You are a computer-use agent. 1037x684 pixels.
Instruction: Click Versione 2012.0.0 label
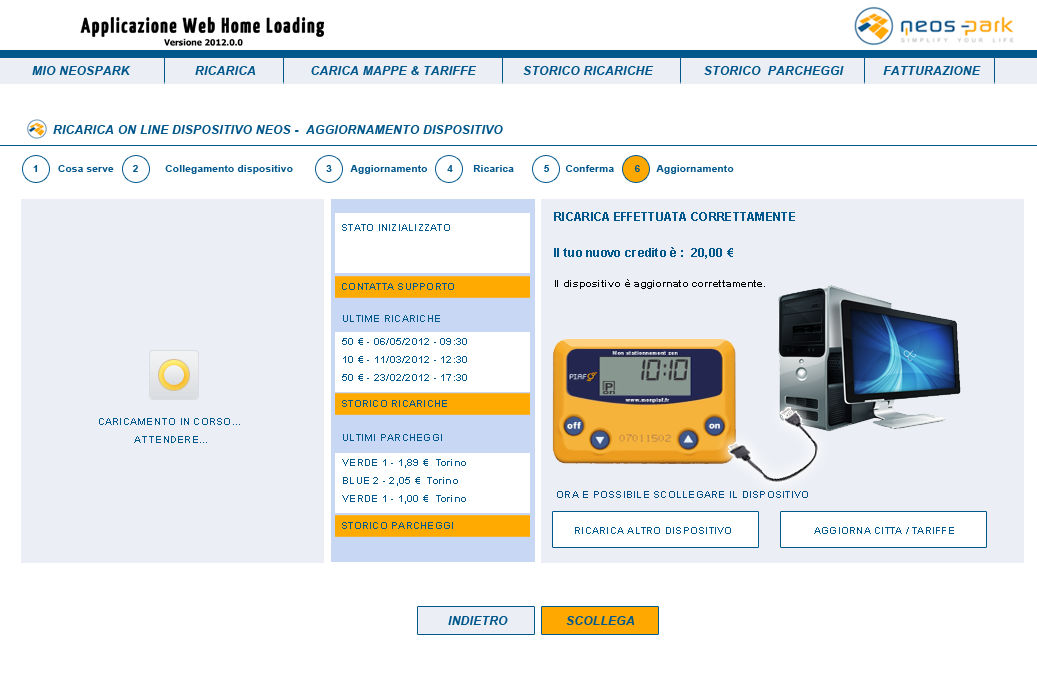click(x=203, y=42)
